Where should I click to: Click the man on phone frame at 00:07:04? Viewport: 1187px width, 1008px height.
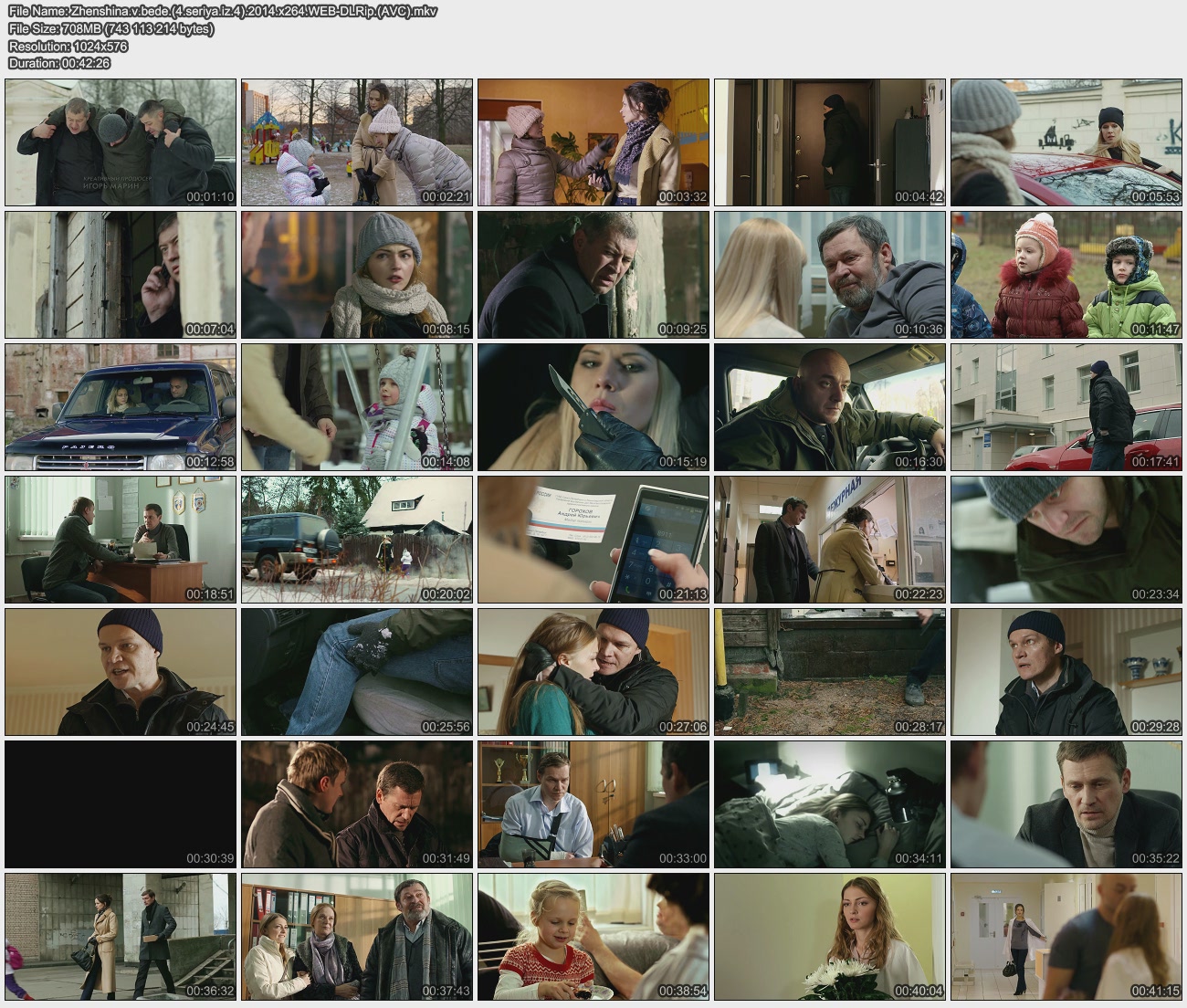[x=121, y=275]
